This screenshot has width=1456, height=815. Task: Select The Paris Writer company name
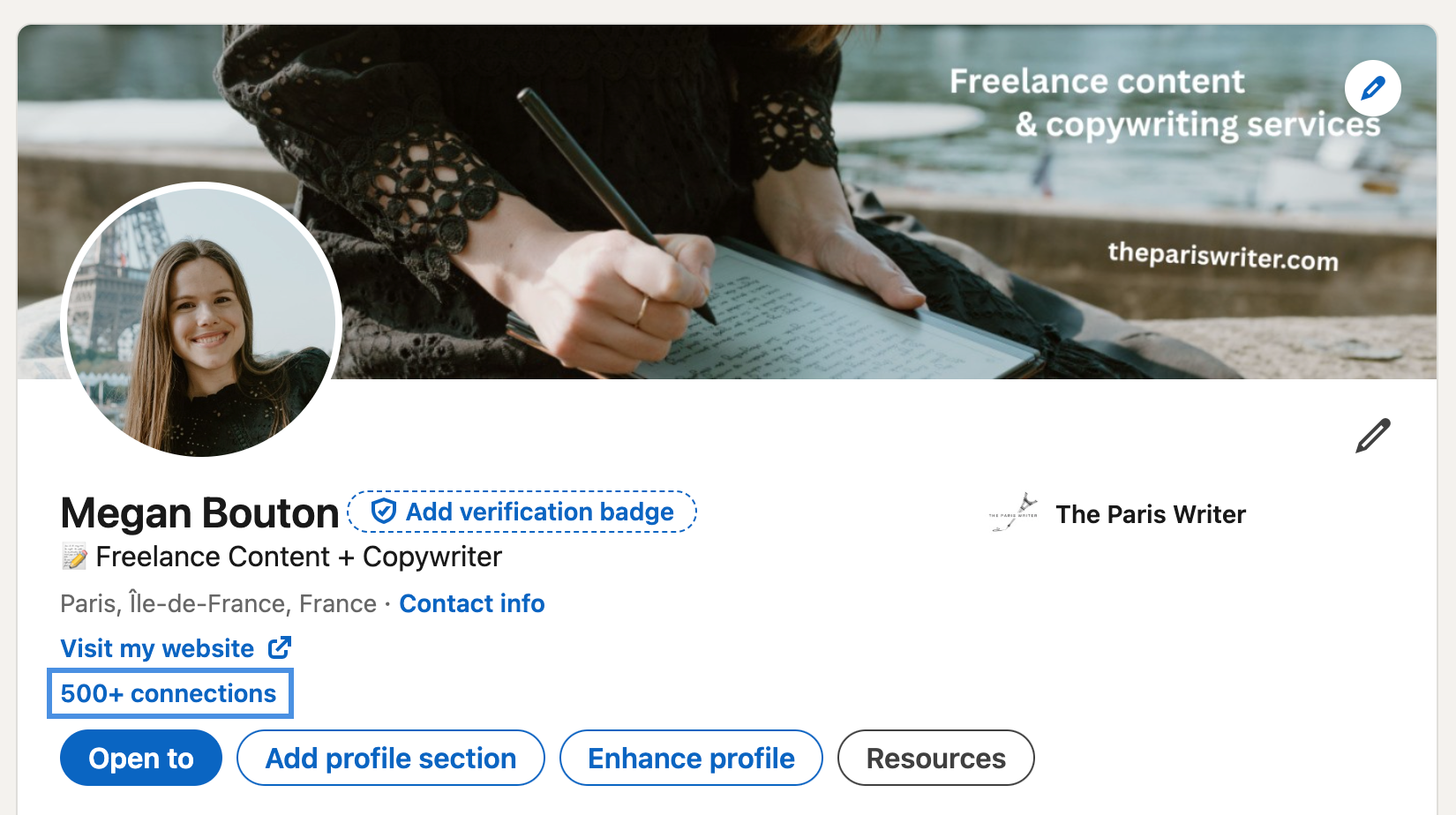(1151, 514)
